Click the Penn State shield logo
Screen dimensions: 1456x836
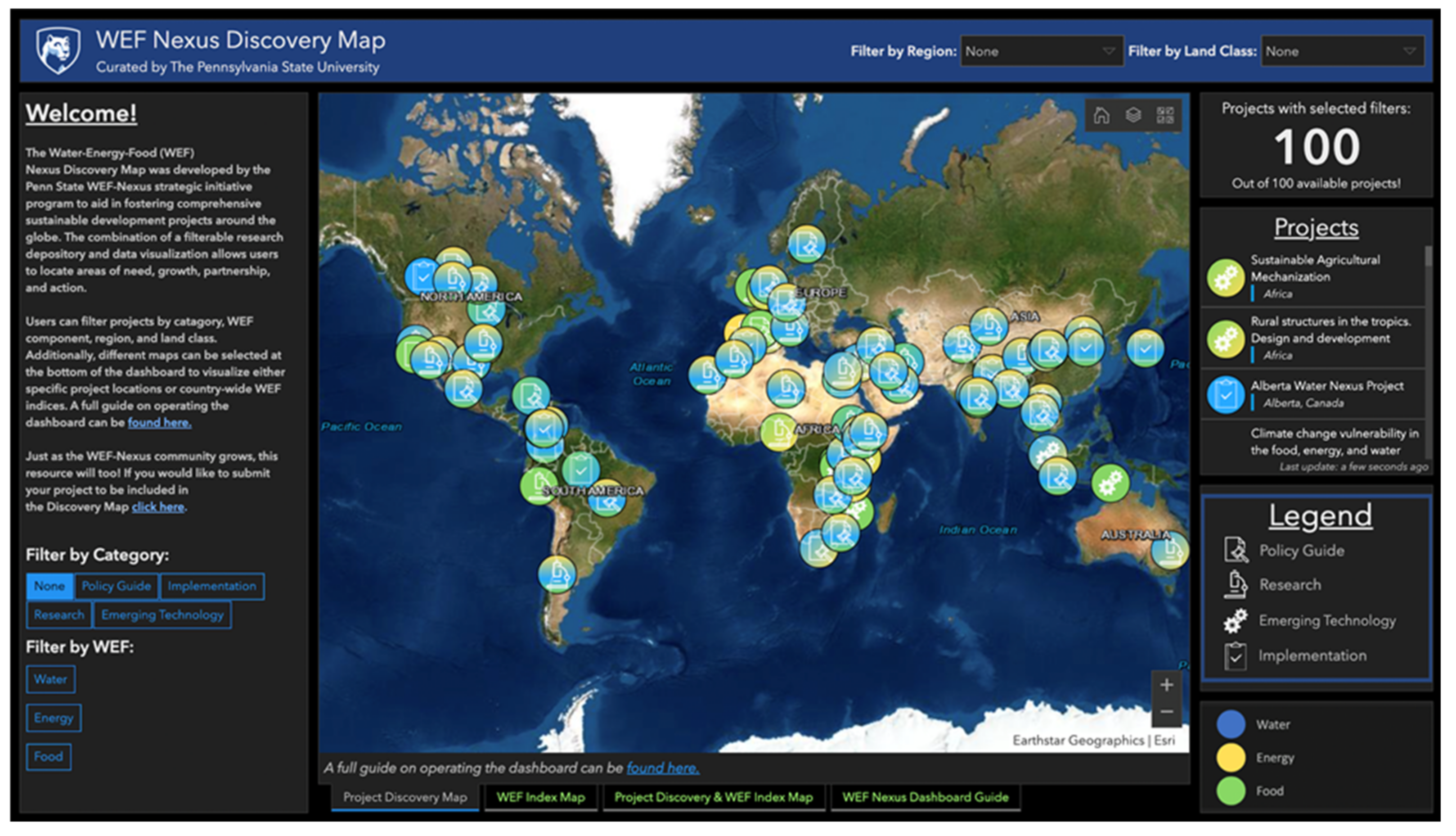(58, 50)
